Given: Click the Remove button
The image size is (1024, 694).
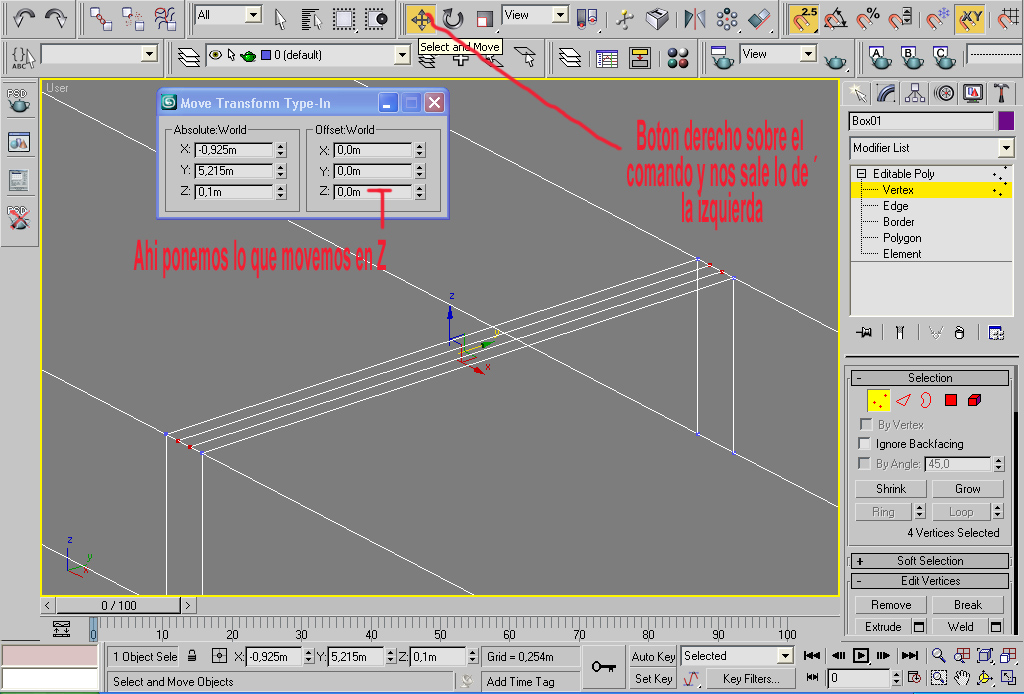Looking at the screenshot, I should click(891, 605).
